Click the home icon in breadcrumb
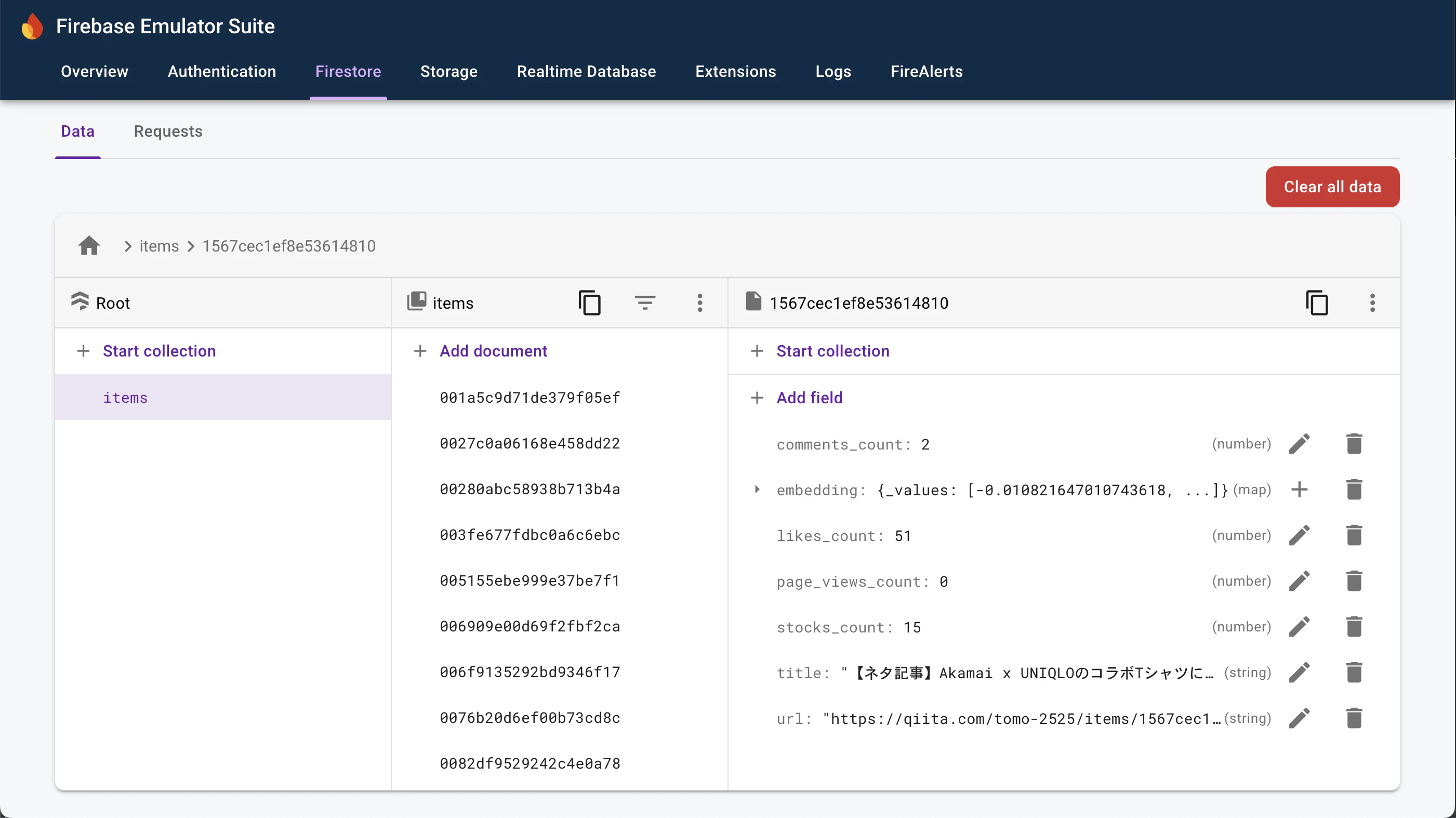 tap(89, 246)
